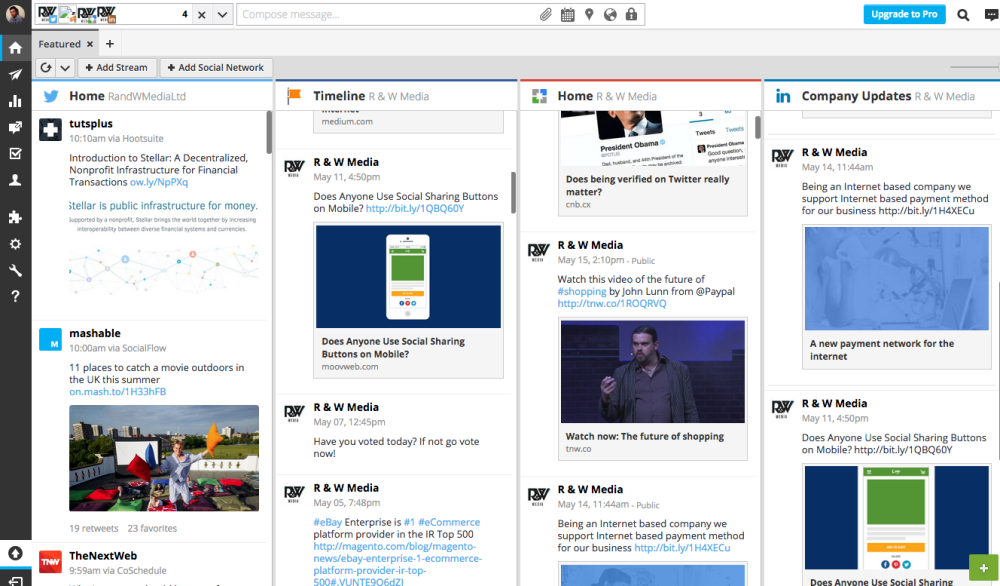The width and height of the screenshot is (1000, 586).
Task: Click Upgrade to Pro button
Action: [x=904, y=14]
